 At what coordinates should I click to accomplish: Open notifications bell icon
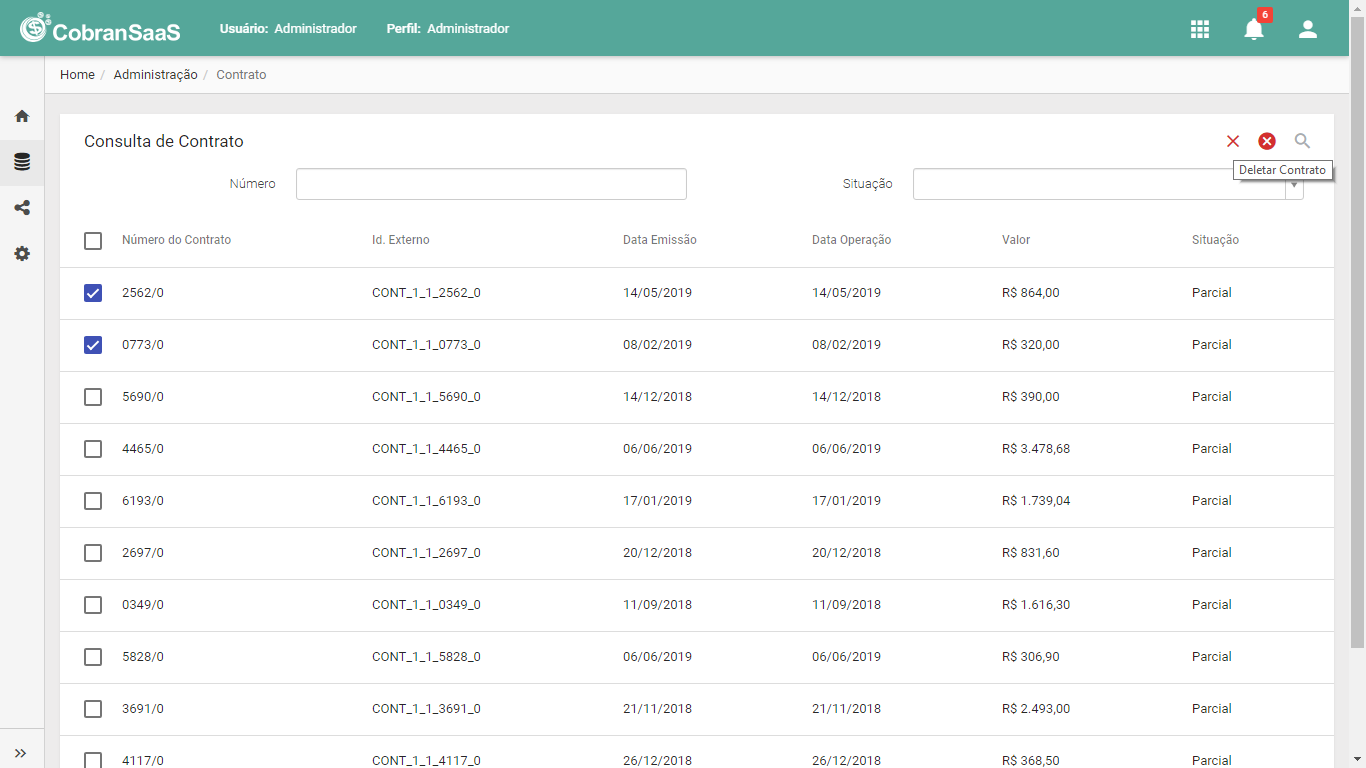point(1254,29)
